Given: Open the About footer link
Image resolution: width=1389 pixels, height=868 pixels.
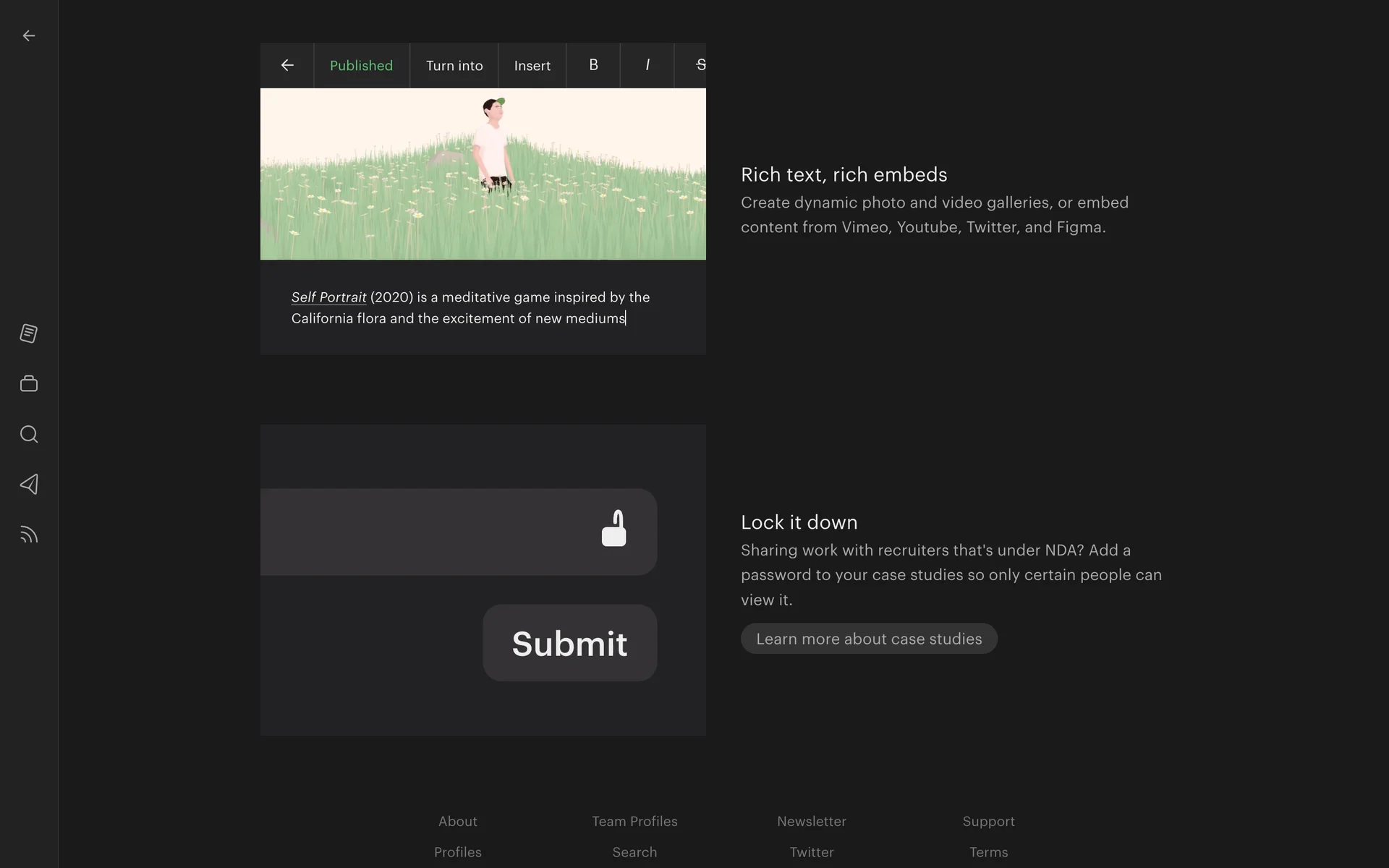Looking at the screenshot, I should point(458,821).
